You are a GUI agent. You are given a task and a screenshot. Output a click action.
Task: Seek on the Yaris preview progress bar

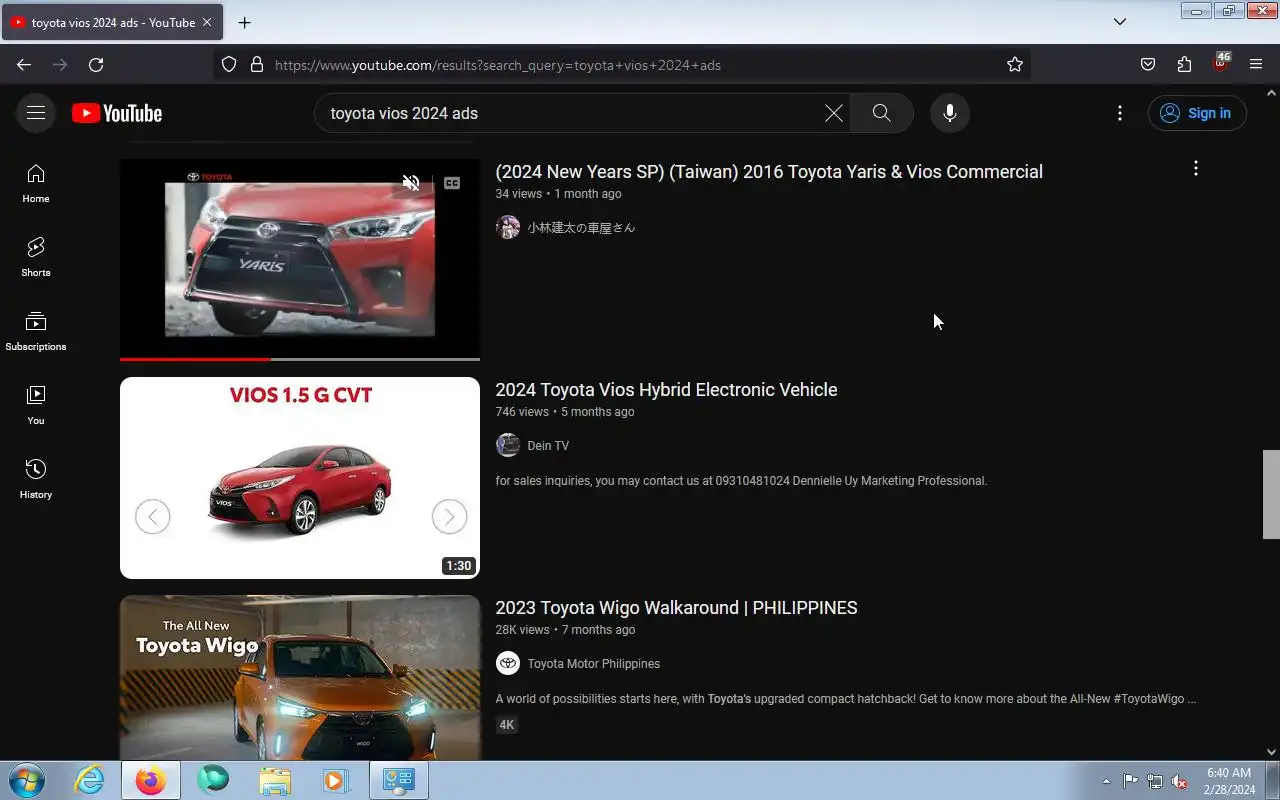[300, 358]
